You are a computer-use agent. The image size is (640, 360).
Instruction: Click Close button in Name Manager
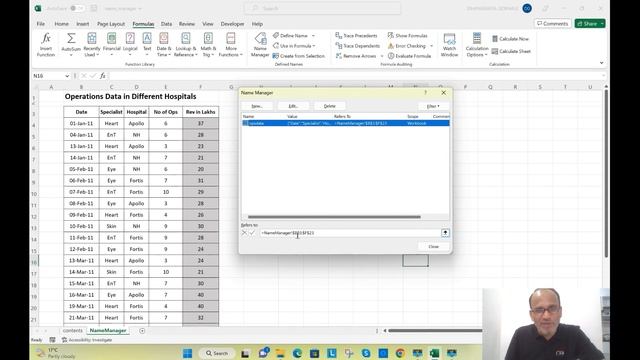pos(433,247)
